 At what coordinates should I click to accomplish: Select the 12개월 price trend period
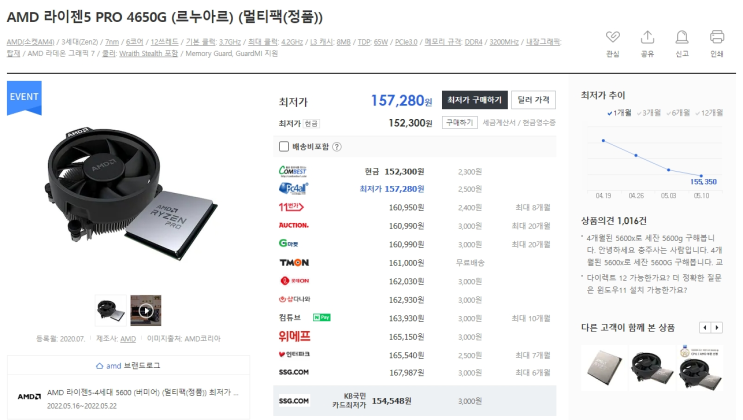(709, 113)
